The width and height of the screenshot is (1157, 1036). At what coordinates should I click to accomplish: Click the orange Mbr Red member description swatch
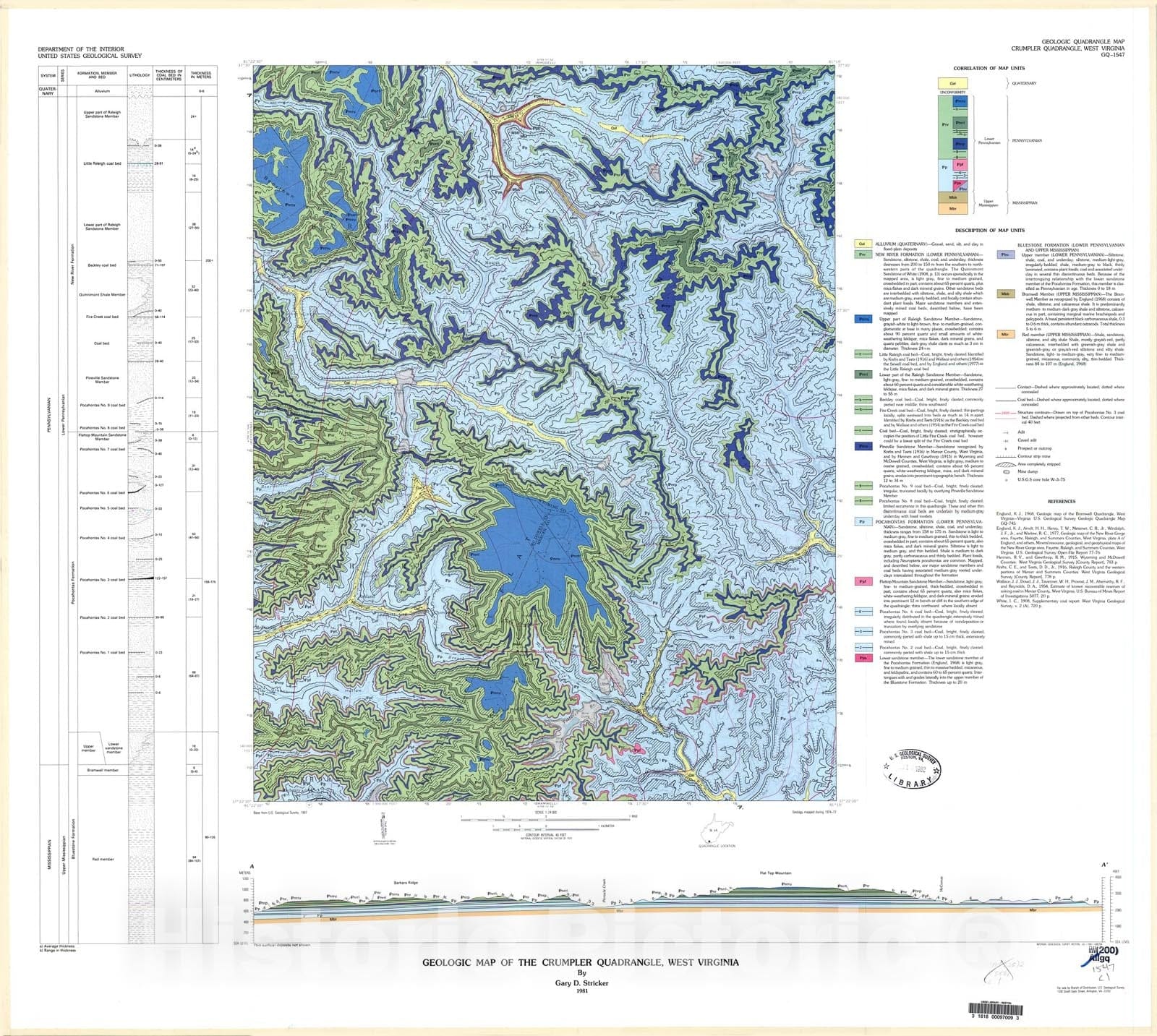point(1005,334)
